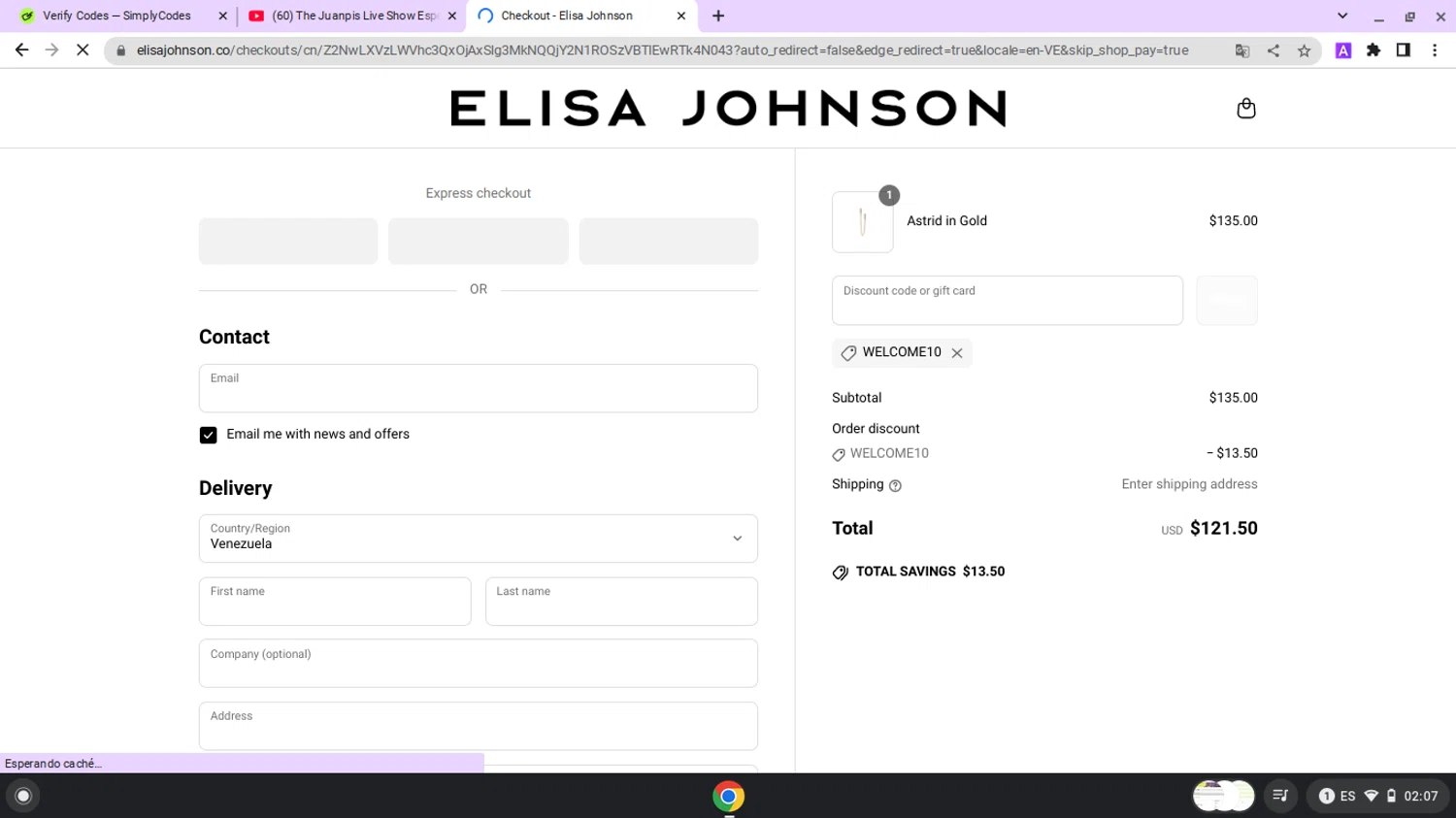Click the Apply discount button
Viewport: 1456px width, 818px height.
[x=1227, y=301]
